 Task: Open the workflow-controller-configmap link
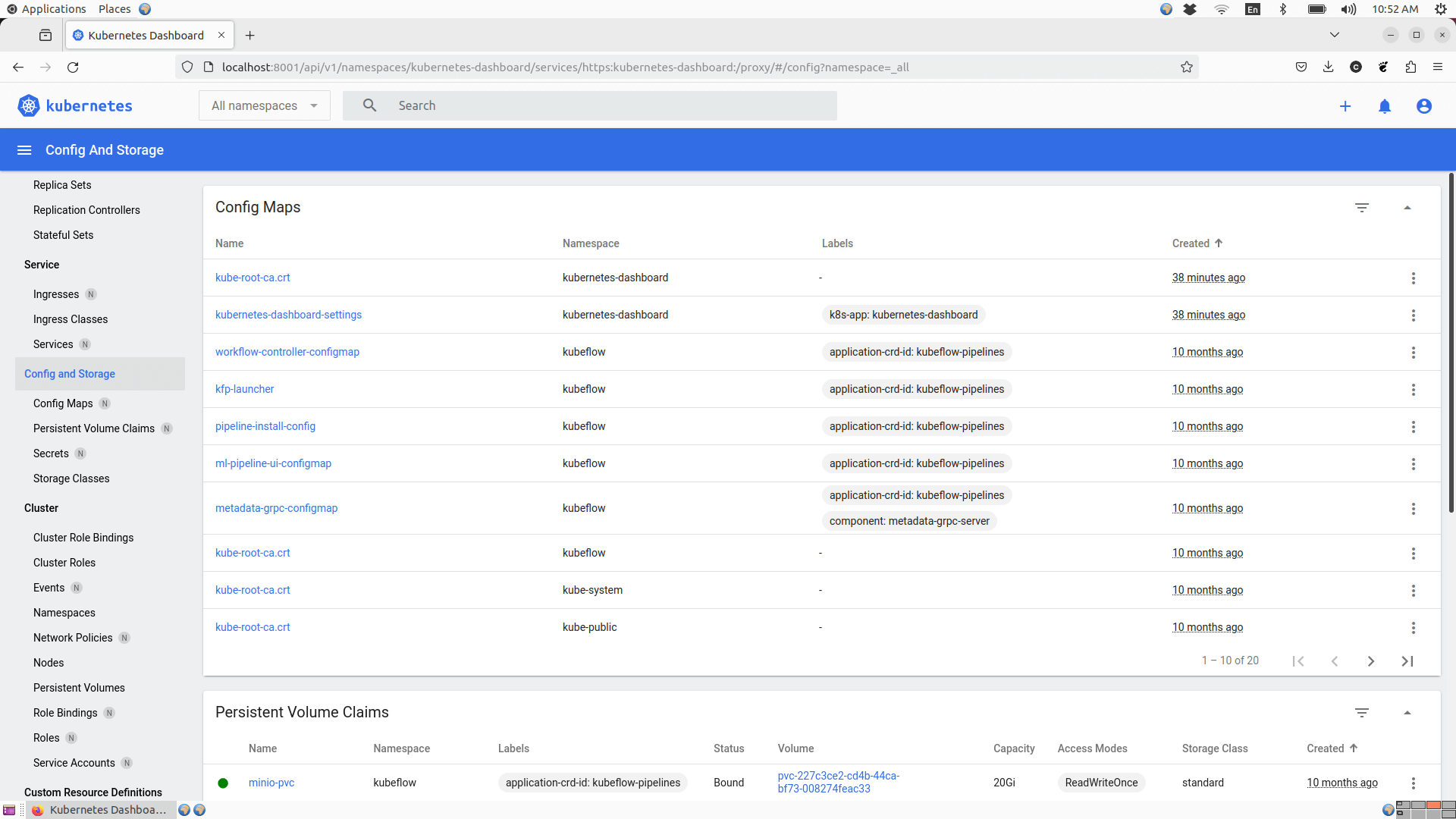pos(287,351)
